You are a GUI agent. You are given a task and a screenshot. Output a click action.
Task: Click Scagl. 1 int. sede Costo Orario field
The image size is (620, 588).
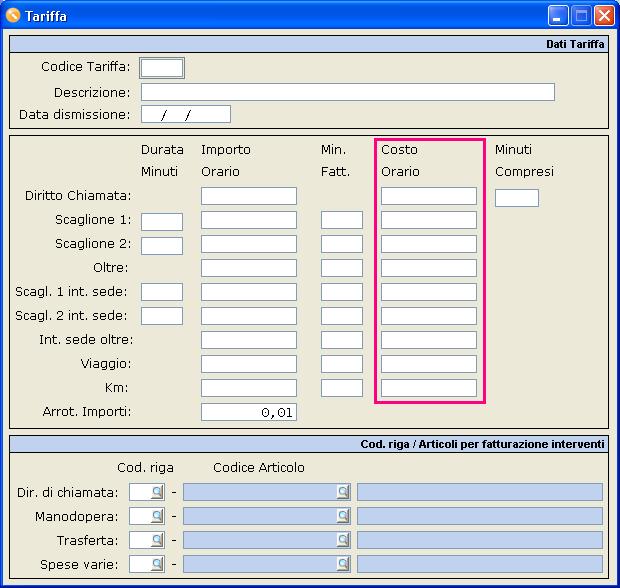point(429,292)
